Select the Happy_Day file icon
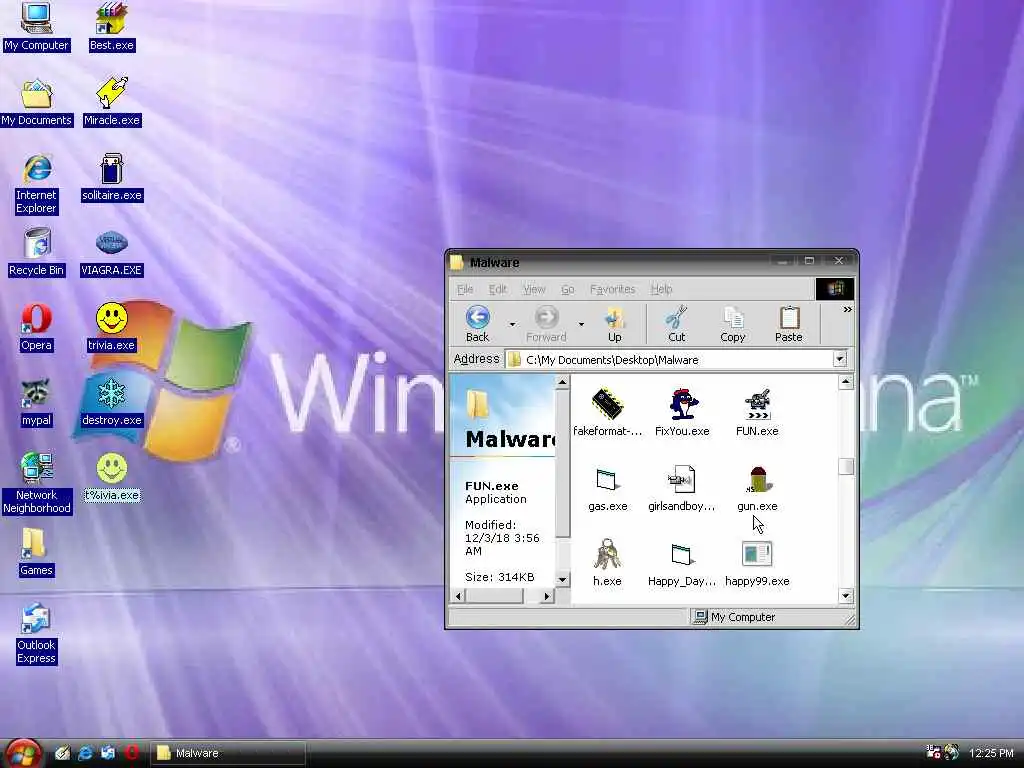Screen dimensions: 1024x768 point(682,563)
